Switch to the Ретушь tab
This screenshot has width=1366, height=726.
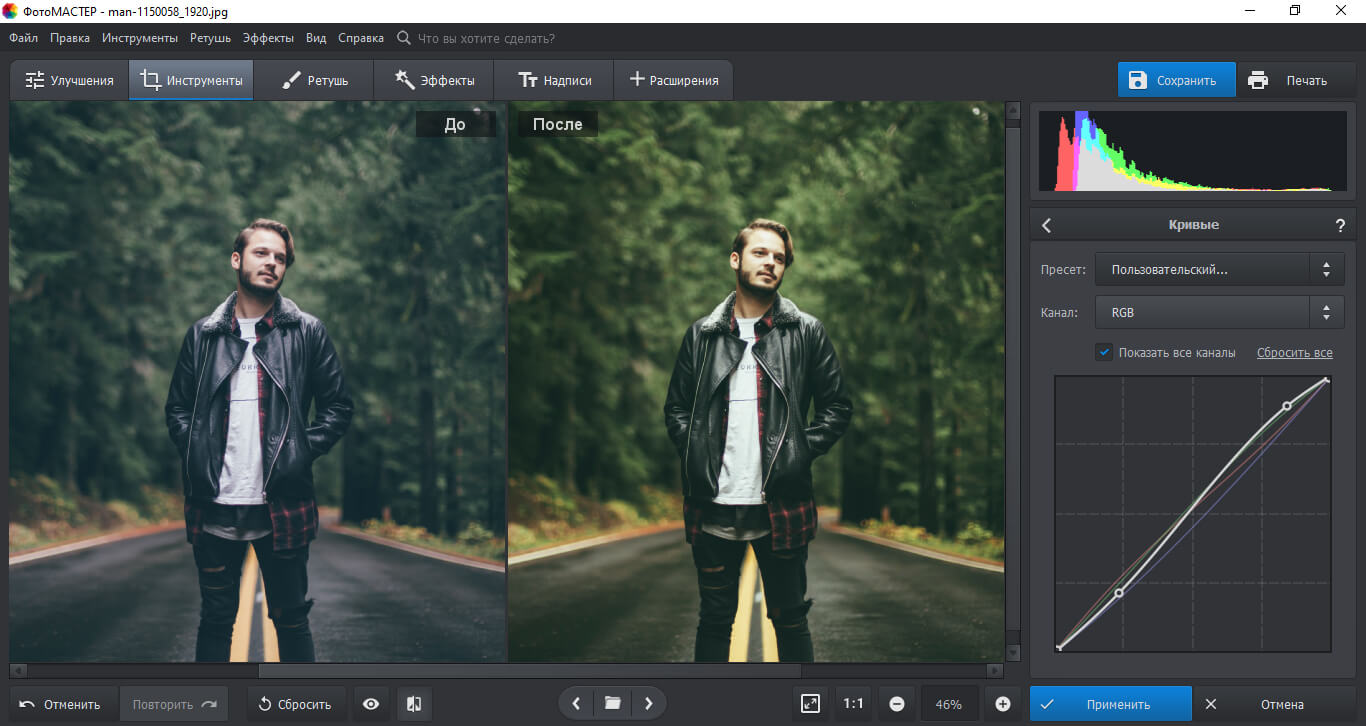[x=314, y=80]
